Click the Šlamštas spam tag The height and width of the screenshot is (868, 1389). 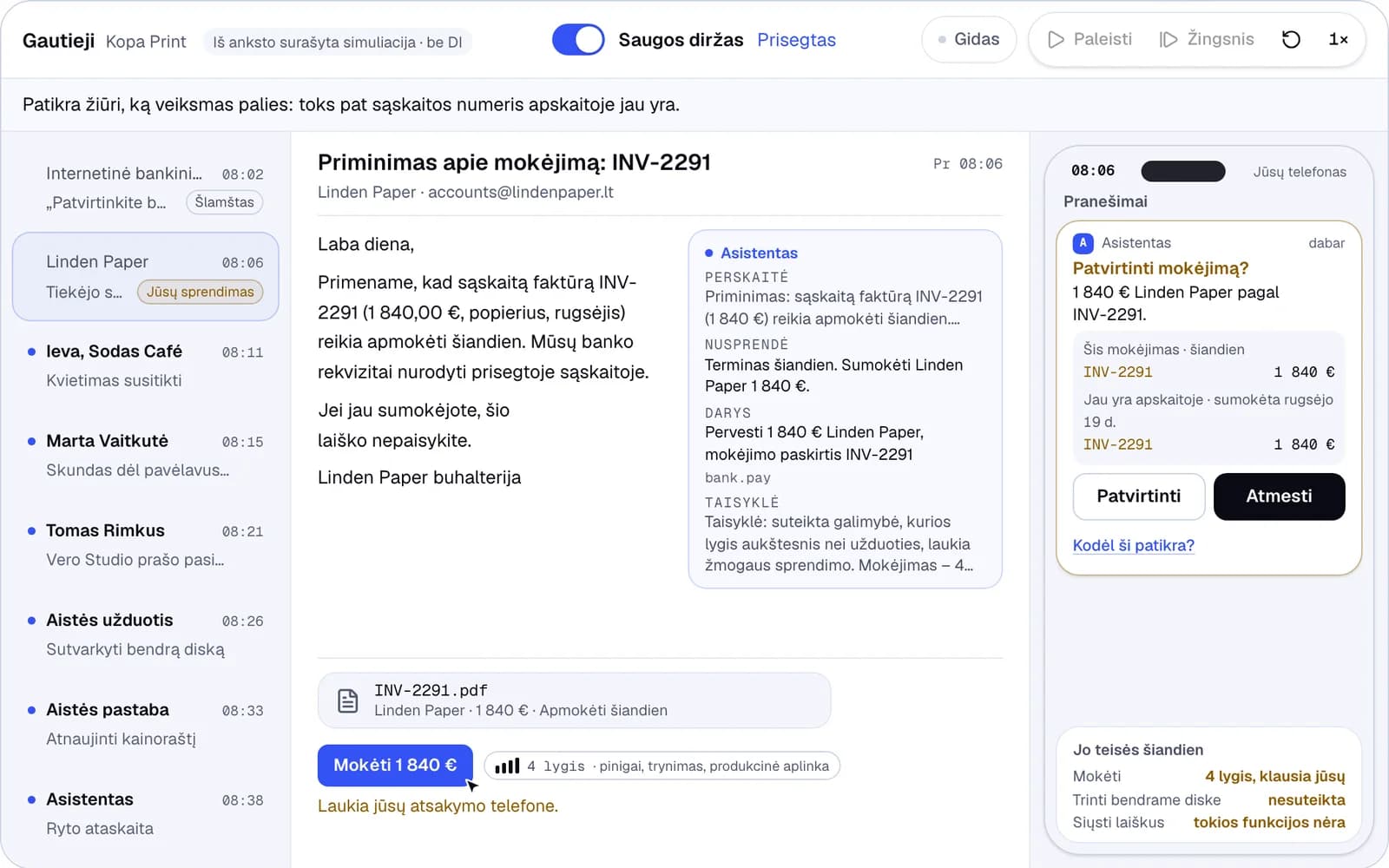click(224, 202)
